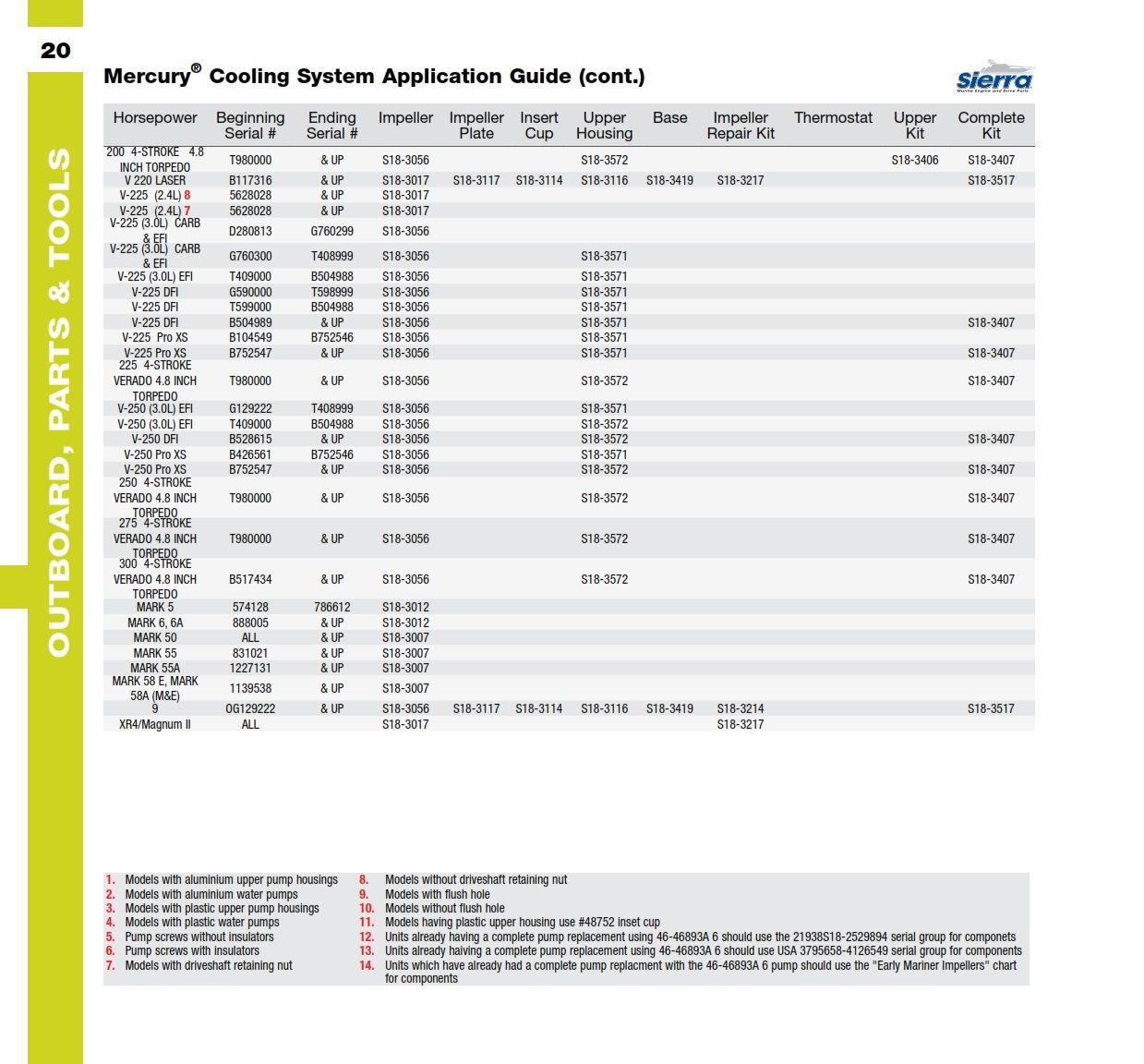Click the Complete Kit column header
The image size is (1144, 1064).
pos(991,126)
